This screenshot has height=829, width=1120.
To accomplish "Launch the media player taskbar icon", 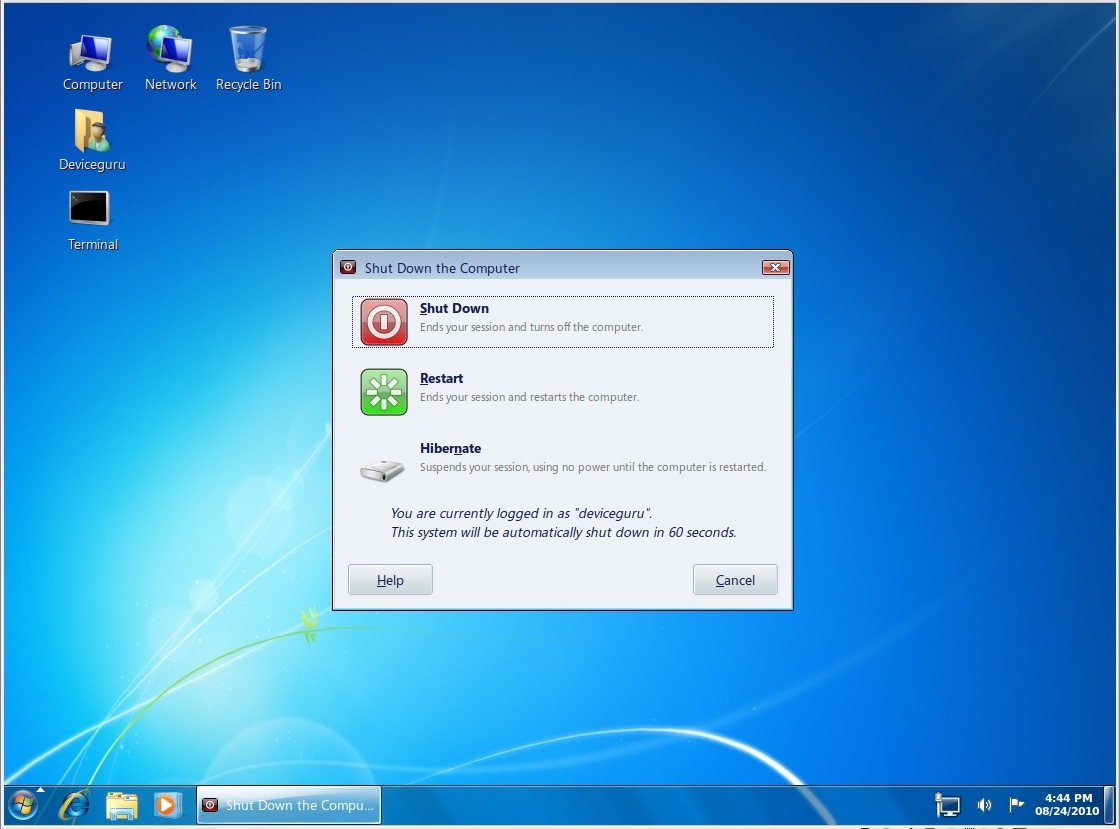I will click(x=166, y=805).
